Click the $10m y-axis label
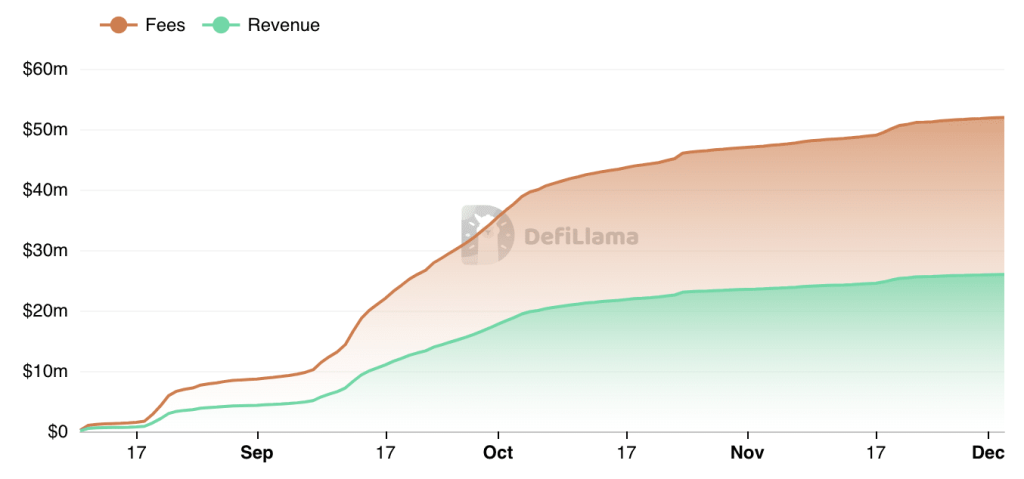Image resolution: width=1024 pixels, height=479 pixels. (45, 372)
